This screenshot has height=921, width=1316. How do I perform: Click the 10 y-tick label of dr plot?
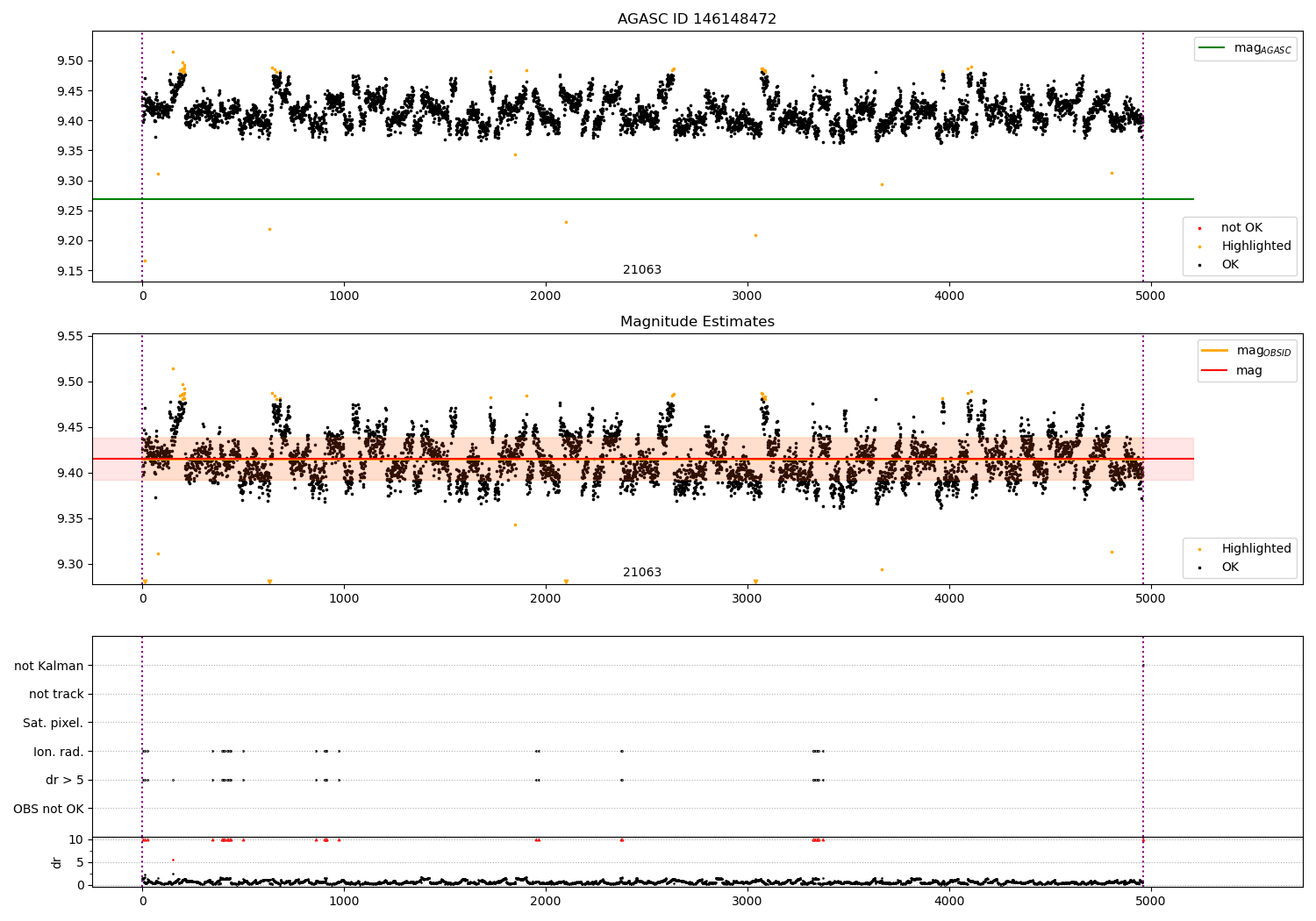[76, 840]
